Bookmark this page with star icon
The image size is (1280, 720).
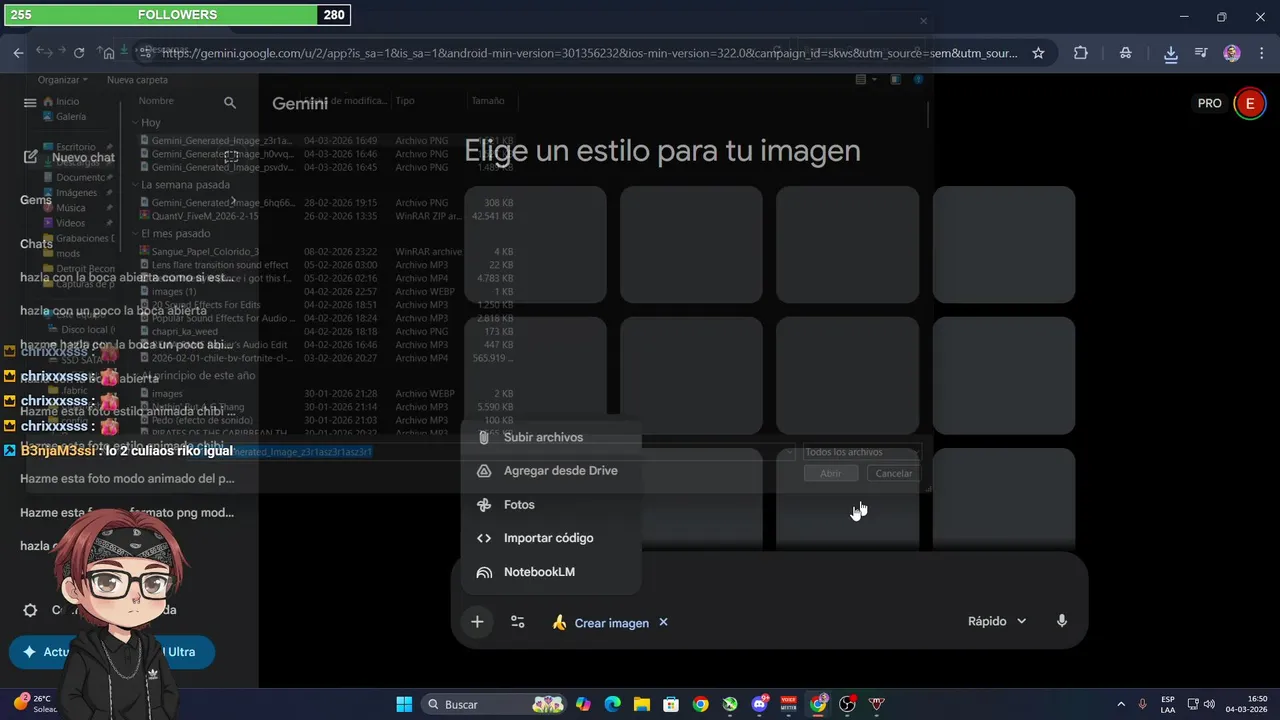pyautogui.click(x=1038, y=53)
